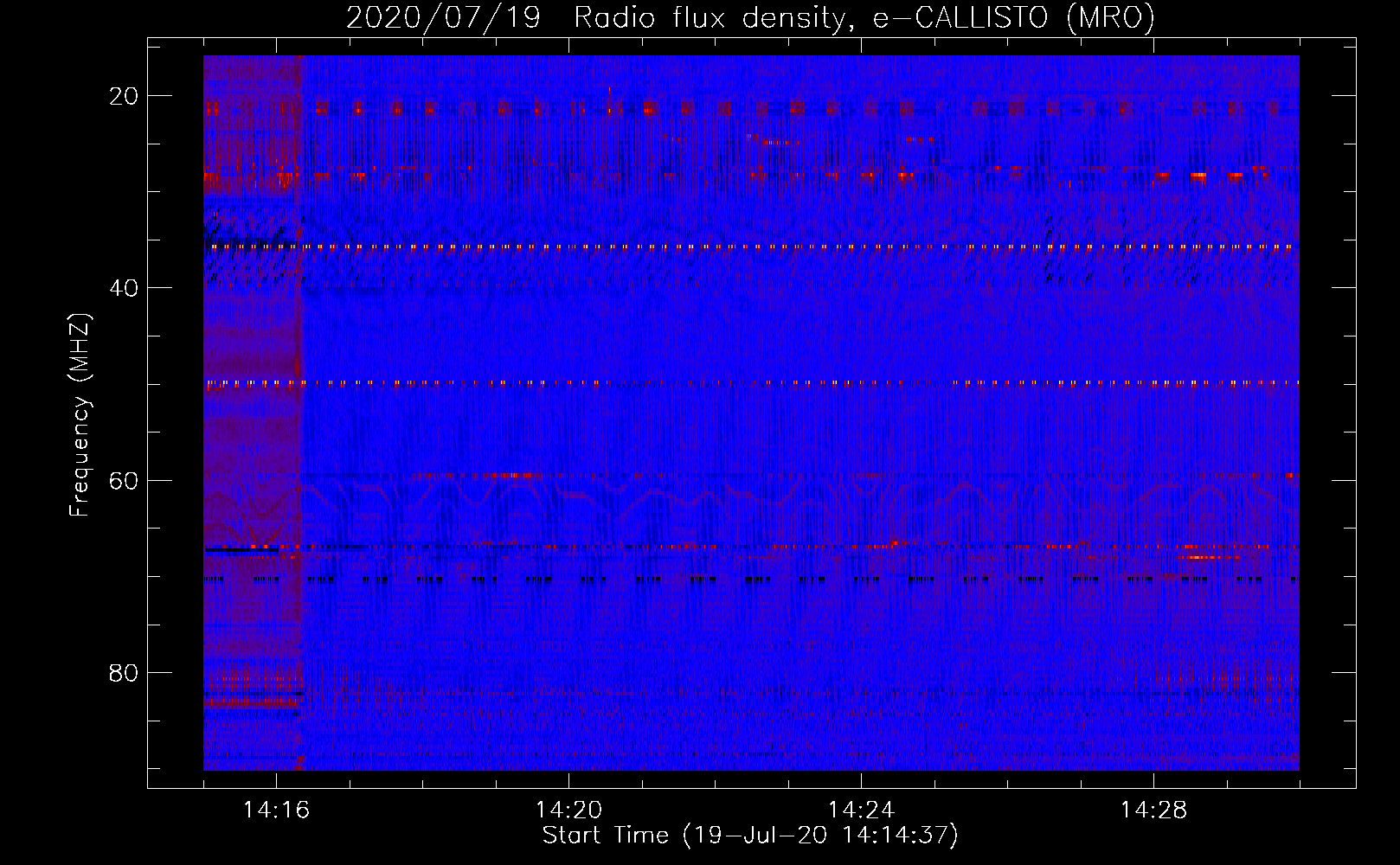Click the 14:24 time tick label
The image size is (1400, 865).
pos(861,811)
